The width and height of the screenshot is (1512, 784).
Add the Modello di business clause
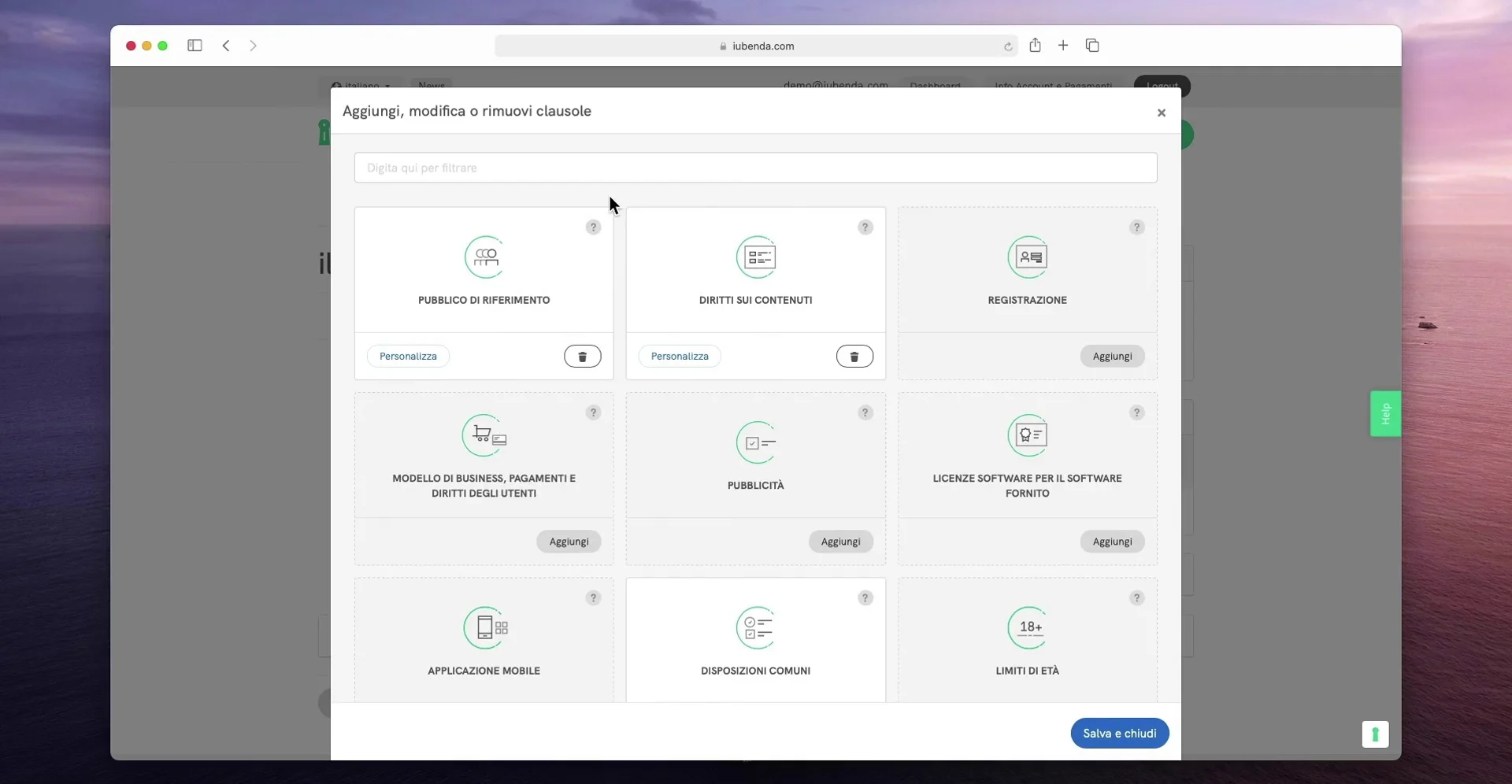[x=569, y=542]
